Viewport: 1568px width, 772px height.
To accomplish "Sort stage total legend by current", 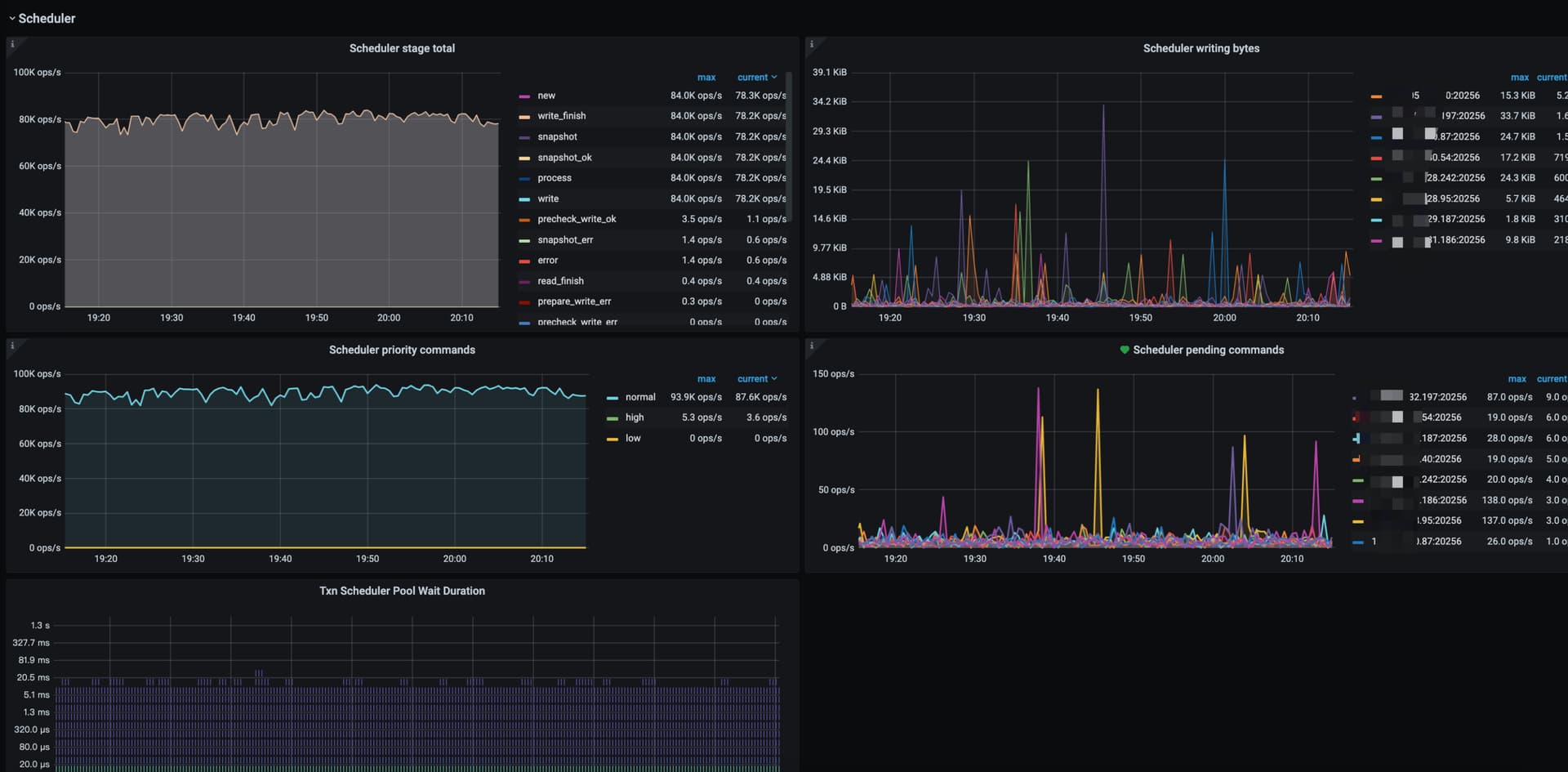I will (757, 78).
